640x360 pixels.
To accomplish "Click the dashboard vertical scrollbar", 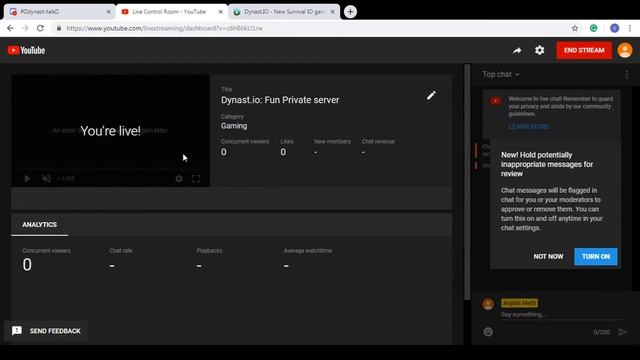I will [467, 182].
